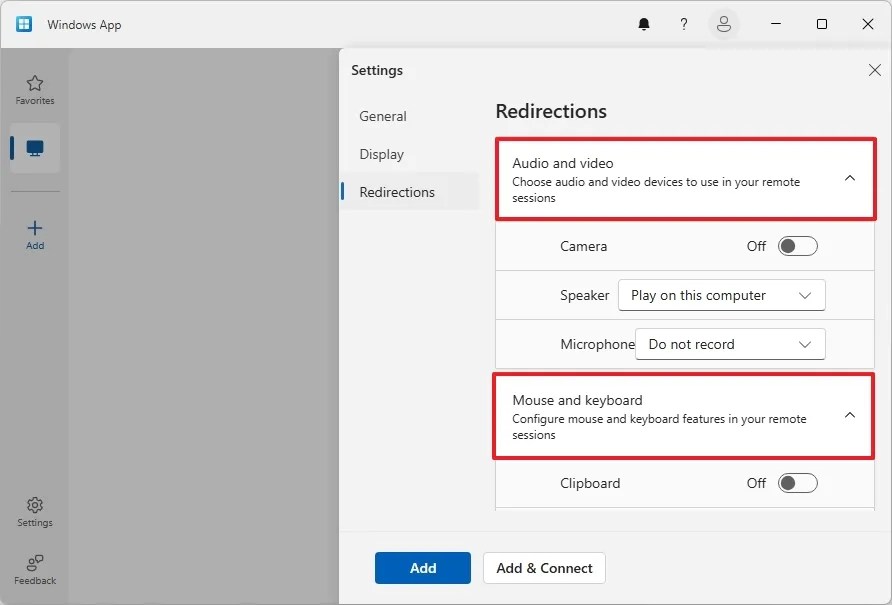This screenshot has height=605, width=892.
Task: Click the Add & Connect button
Action: 544,568
